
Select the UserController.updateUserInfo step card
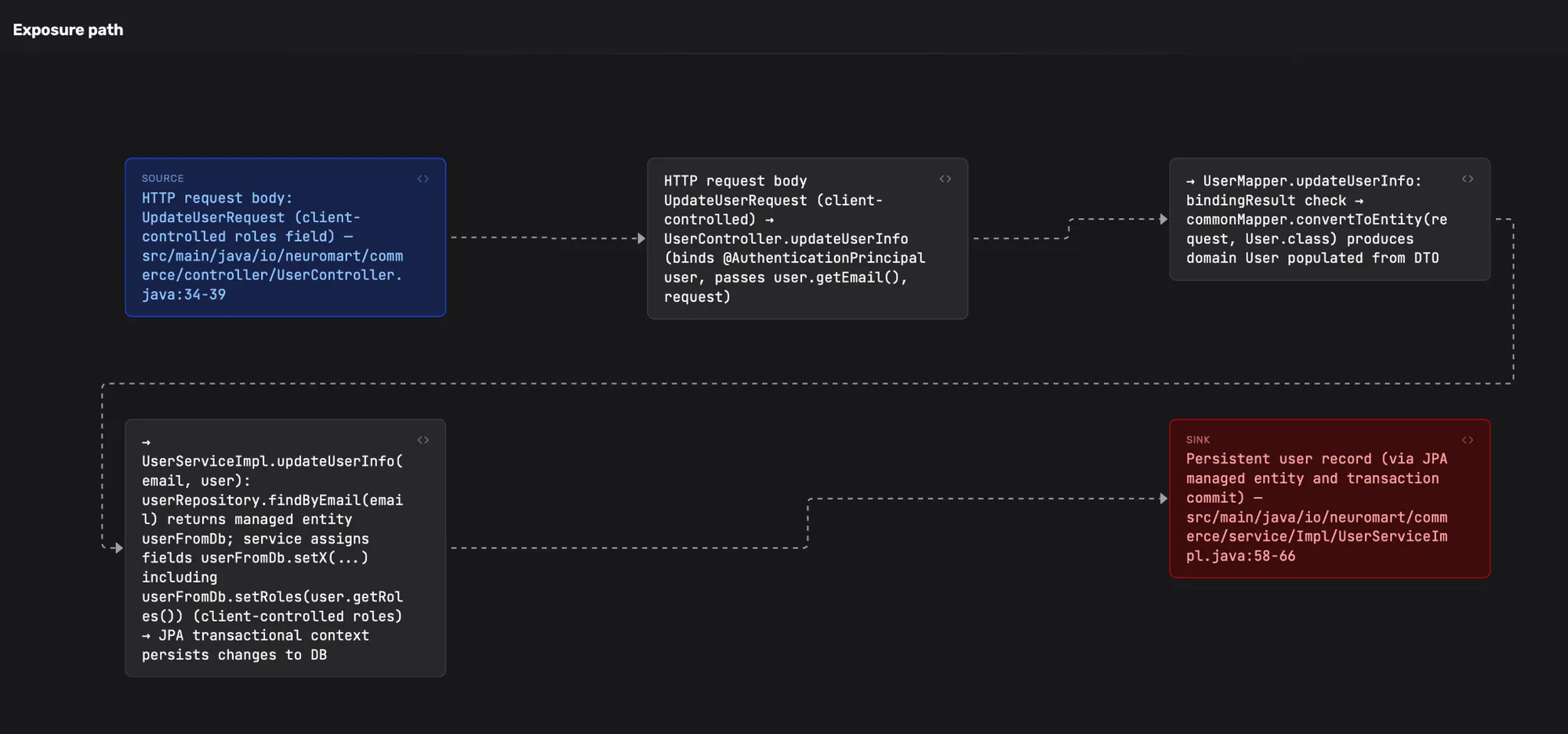(x=808, y=238)
